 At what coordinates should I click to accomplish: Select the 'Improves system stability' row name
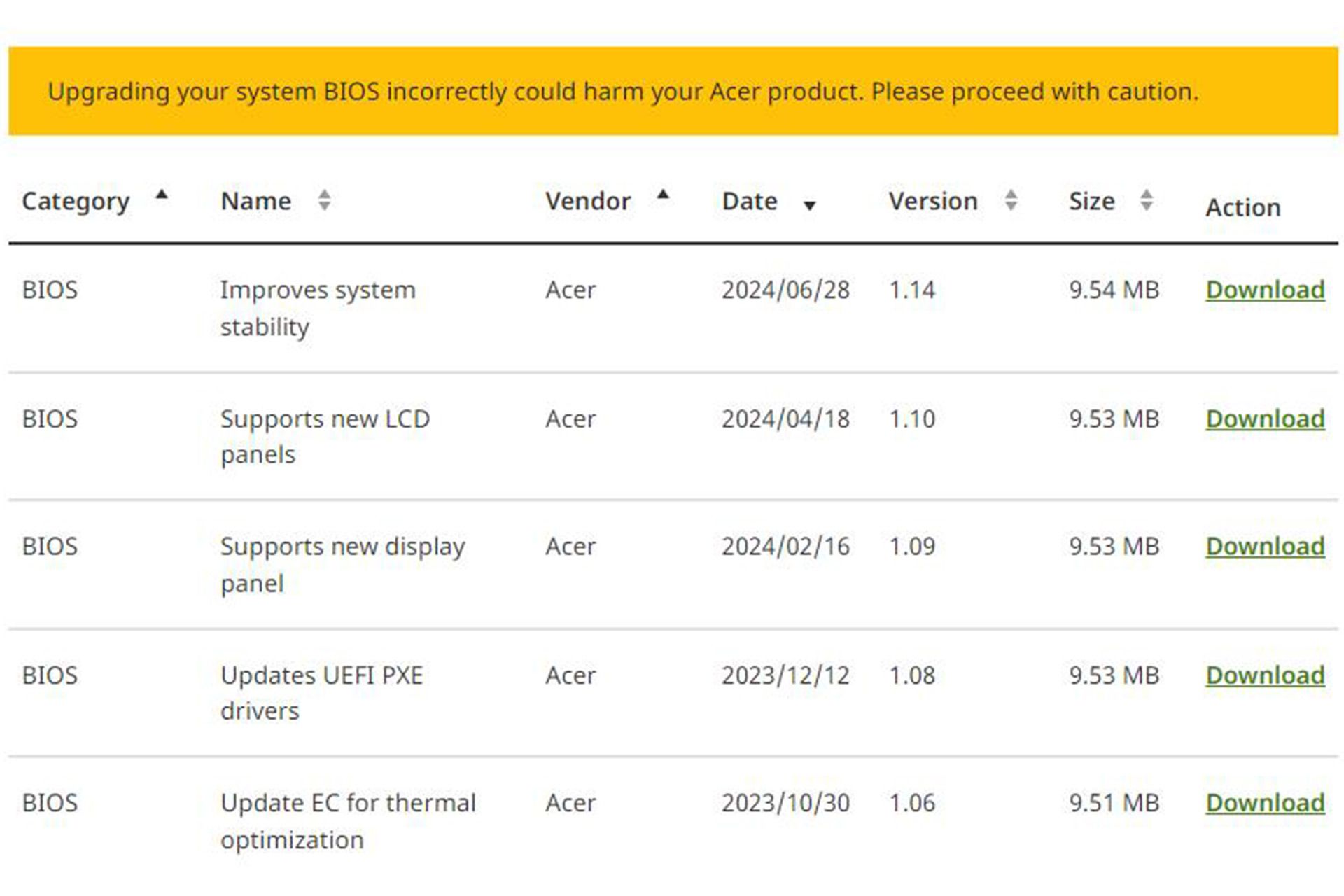point(317,308)
